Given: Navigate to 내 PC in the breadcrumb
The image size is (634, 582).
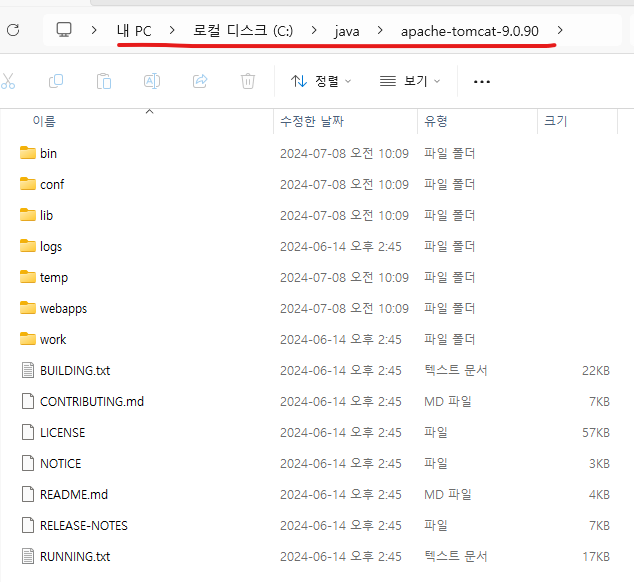Looking at the screenshot, I should [134, 31].
